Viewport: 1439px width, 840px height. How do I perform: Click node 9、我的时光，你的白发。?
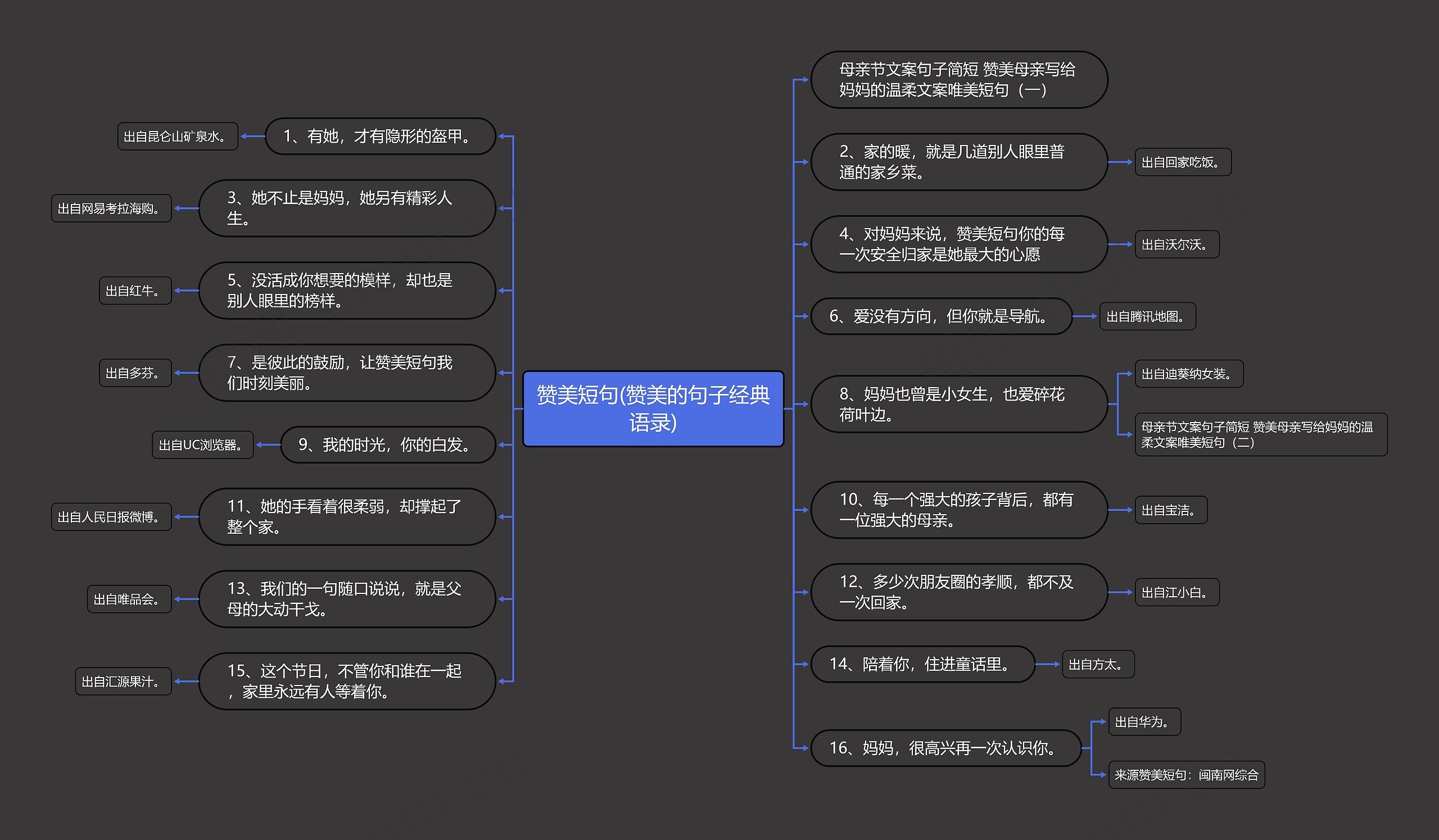point(388,444)
